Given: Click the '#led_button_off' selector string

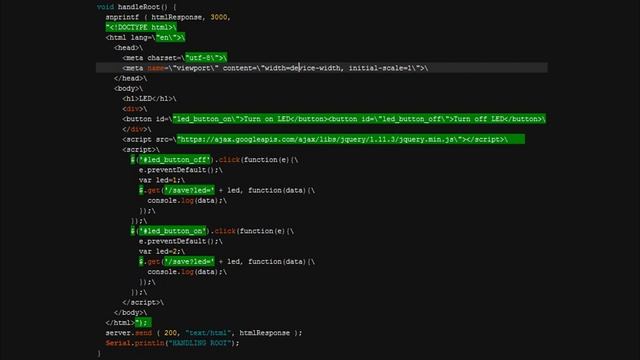Looking at the screenshot, I should point(175,160).
